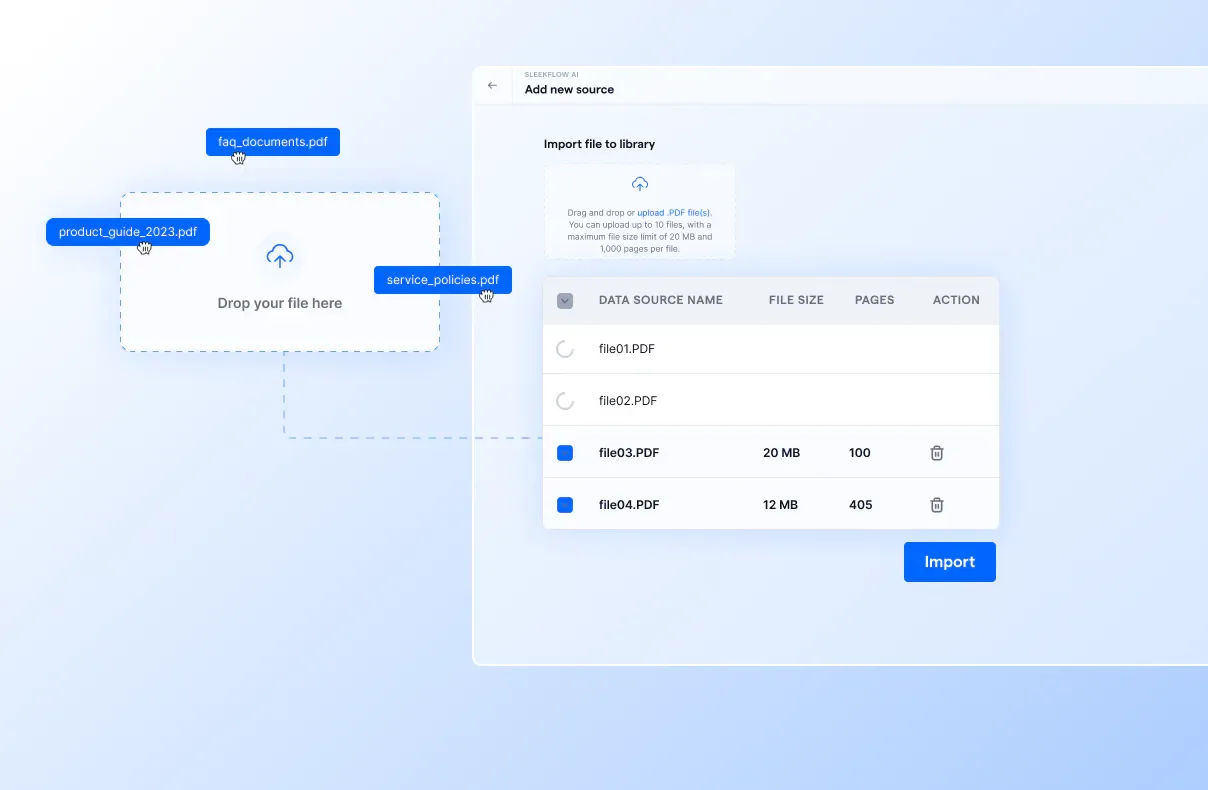Click the FILE SIZE column header
This screenshot has width=1208, height=790.
(795, 300)
